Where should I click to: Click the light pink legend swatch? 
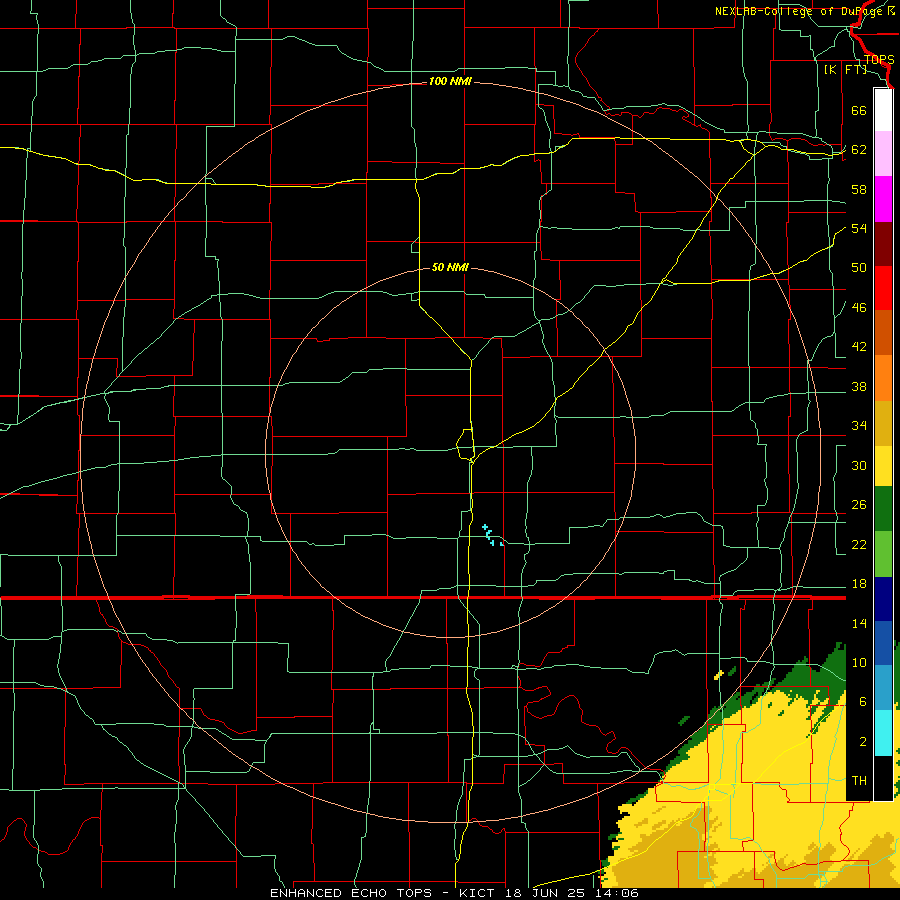(883, 154)
